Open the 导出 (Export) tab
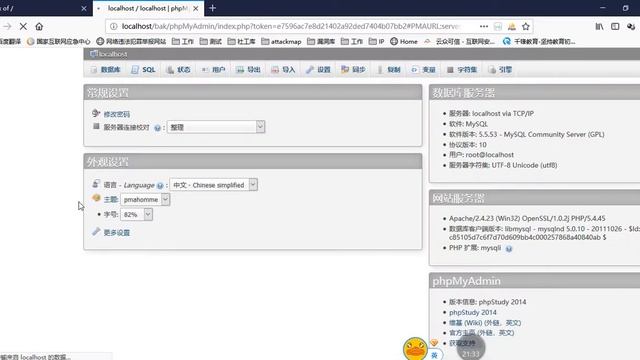Viewport: 640px width, 360px height. [249, 70]
